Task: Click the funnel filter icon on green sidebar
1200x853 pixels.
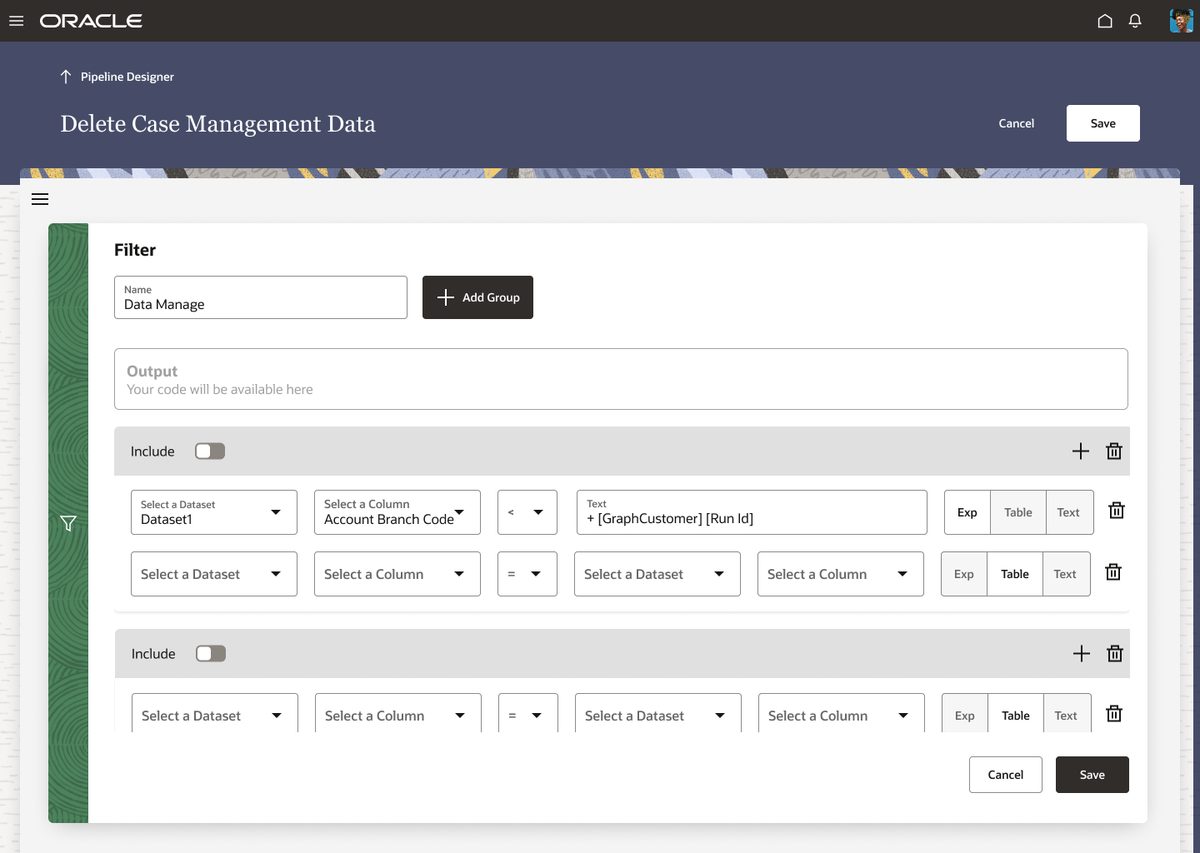Action: [68, 523]
